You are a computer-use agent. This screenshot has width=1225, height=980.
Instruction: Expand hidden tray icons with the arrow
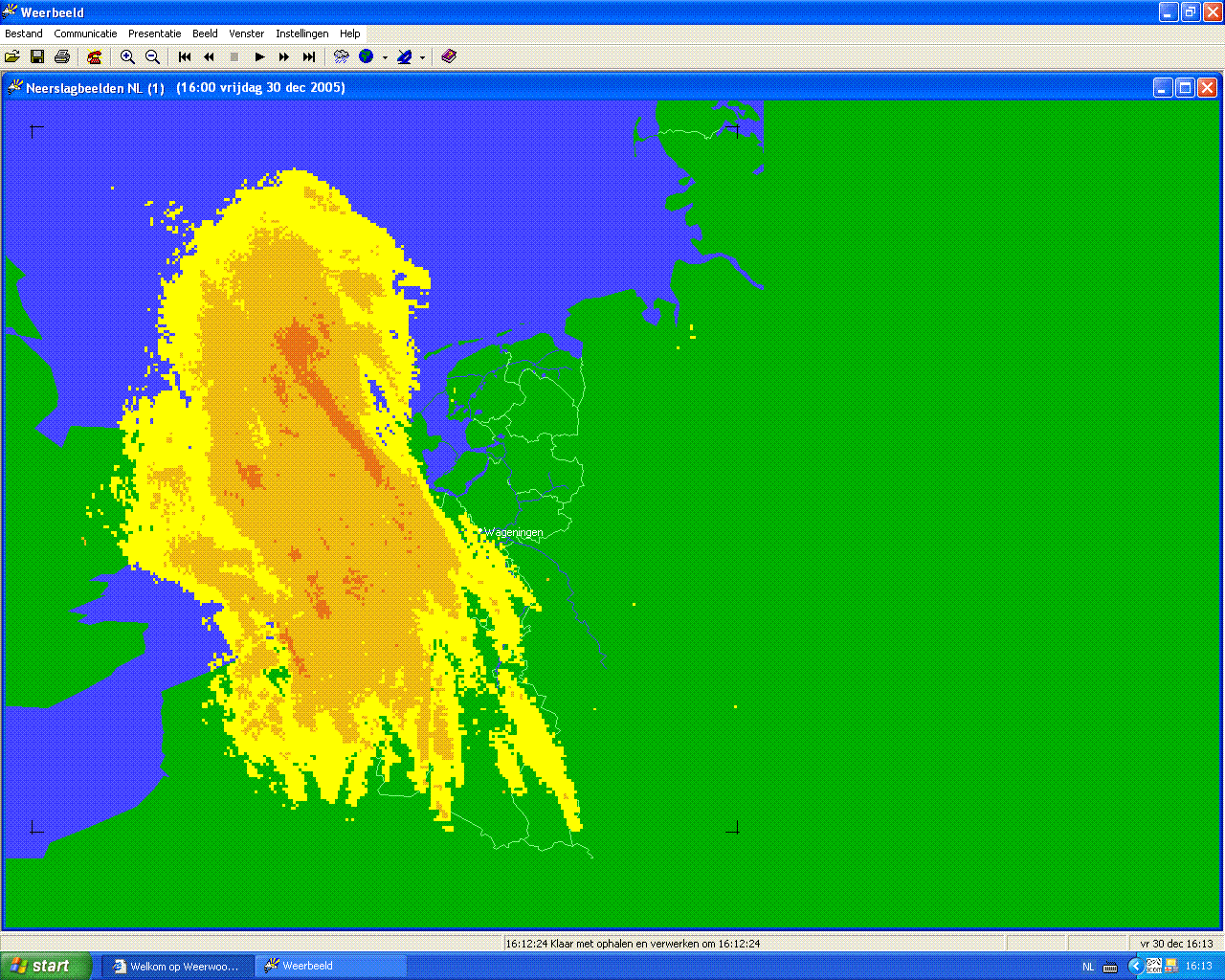pos(1135,967)
